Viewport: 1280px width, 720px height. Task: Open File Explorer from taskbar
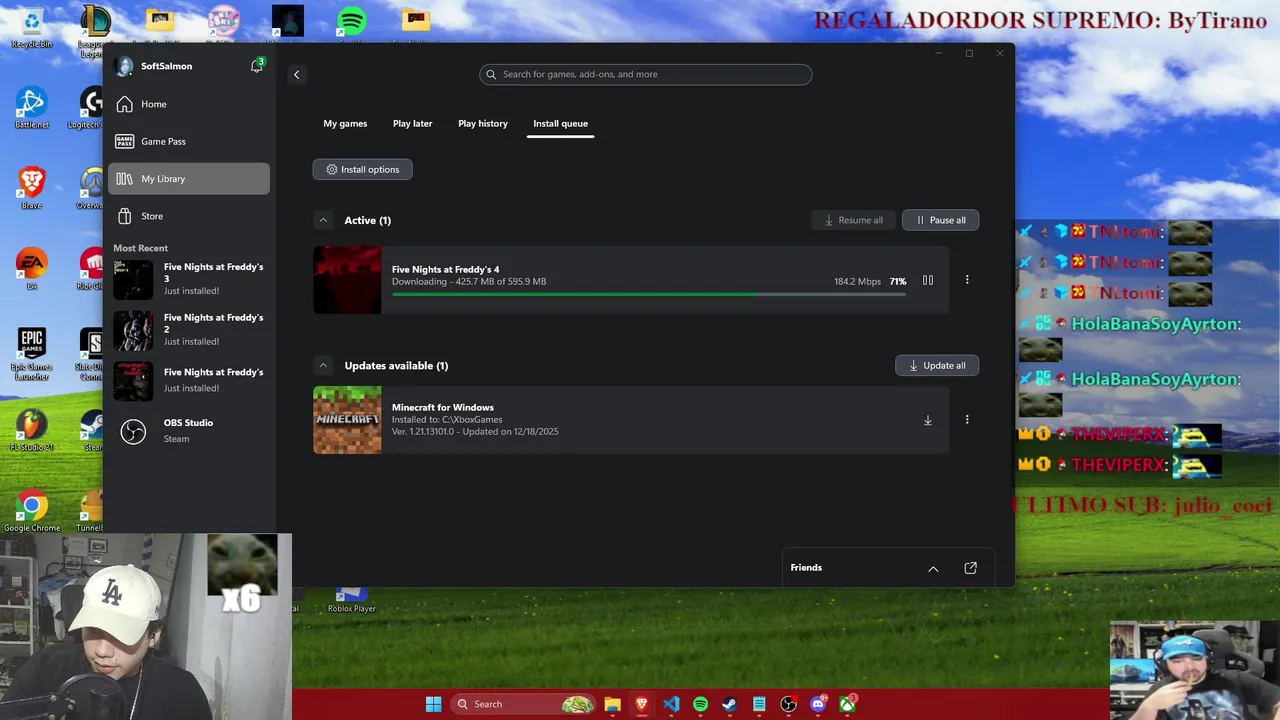tap(612, 704)
